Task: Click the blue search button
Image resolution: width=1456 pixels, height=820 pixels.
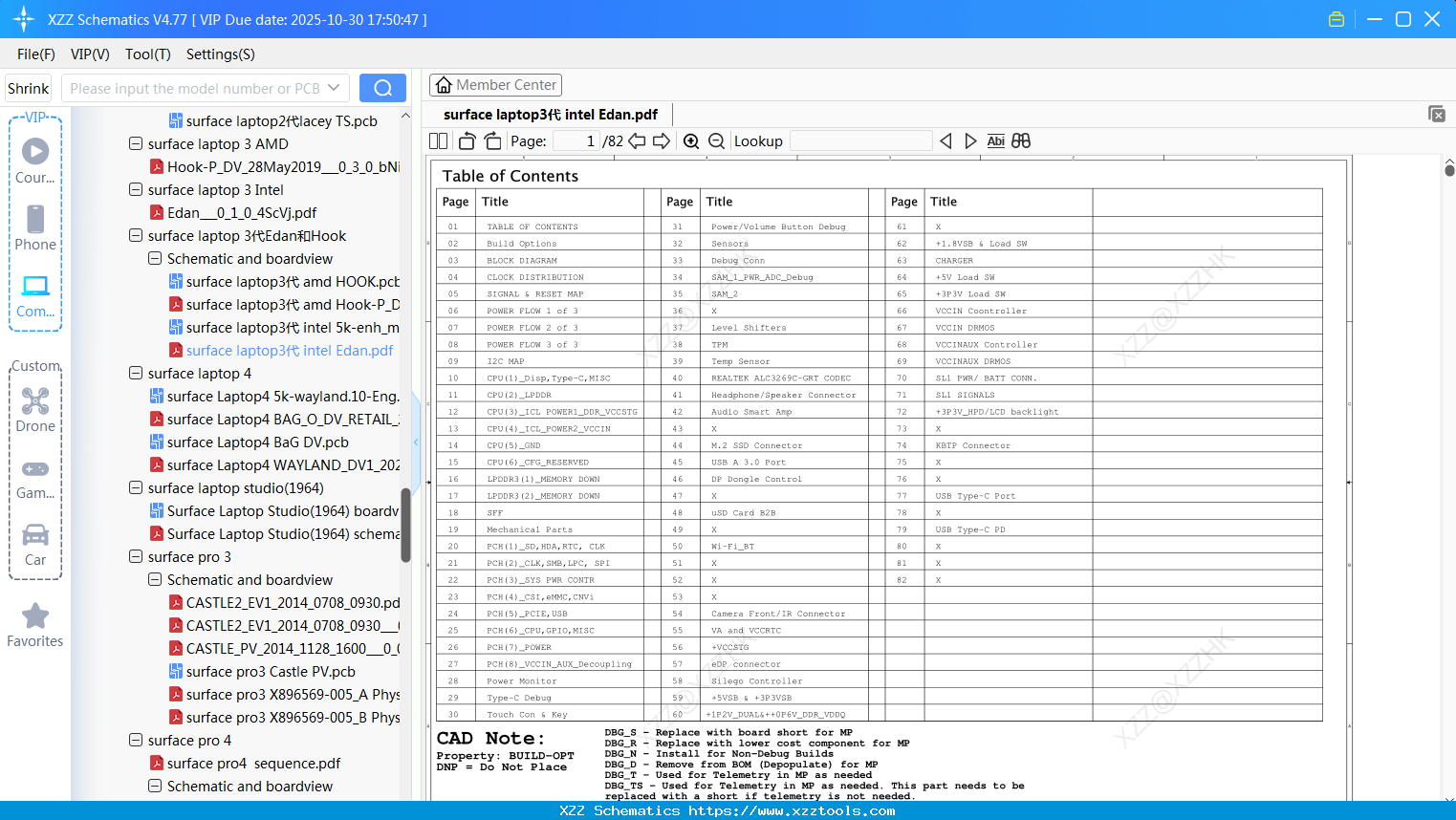Action: (382, 88)
